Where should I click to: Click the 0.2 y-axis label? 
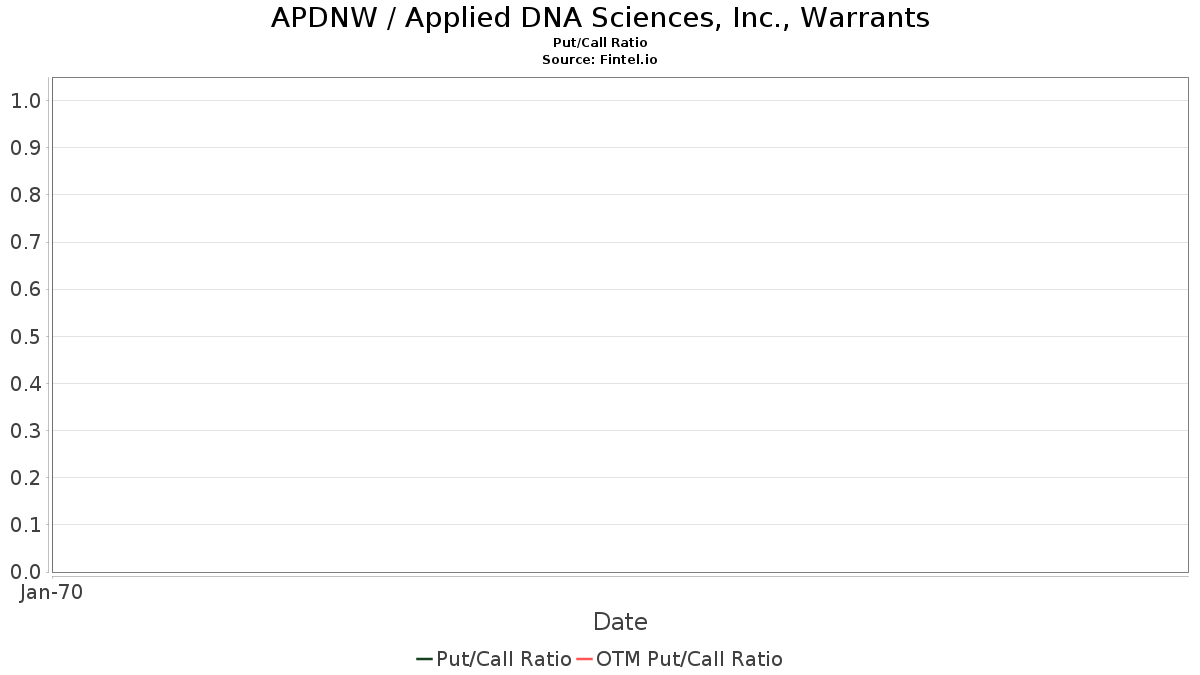point(25,478)
